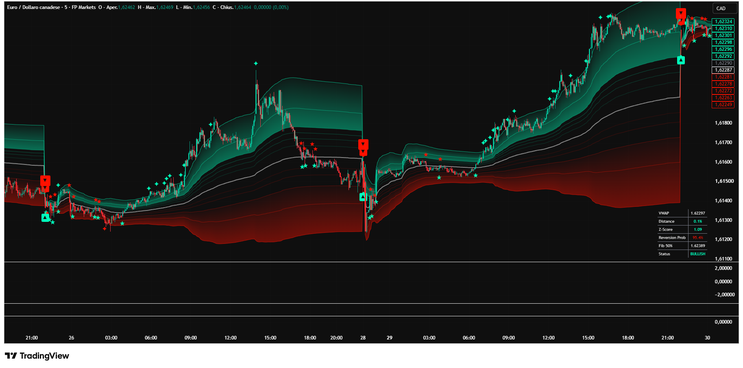Click the 1,61700 price axis level
Screen dimensions: 743x368
pos(723,143)
